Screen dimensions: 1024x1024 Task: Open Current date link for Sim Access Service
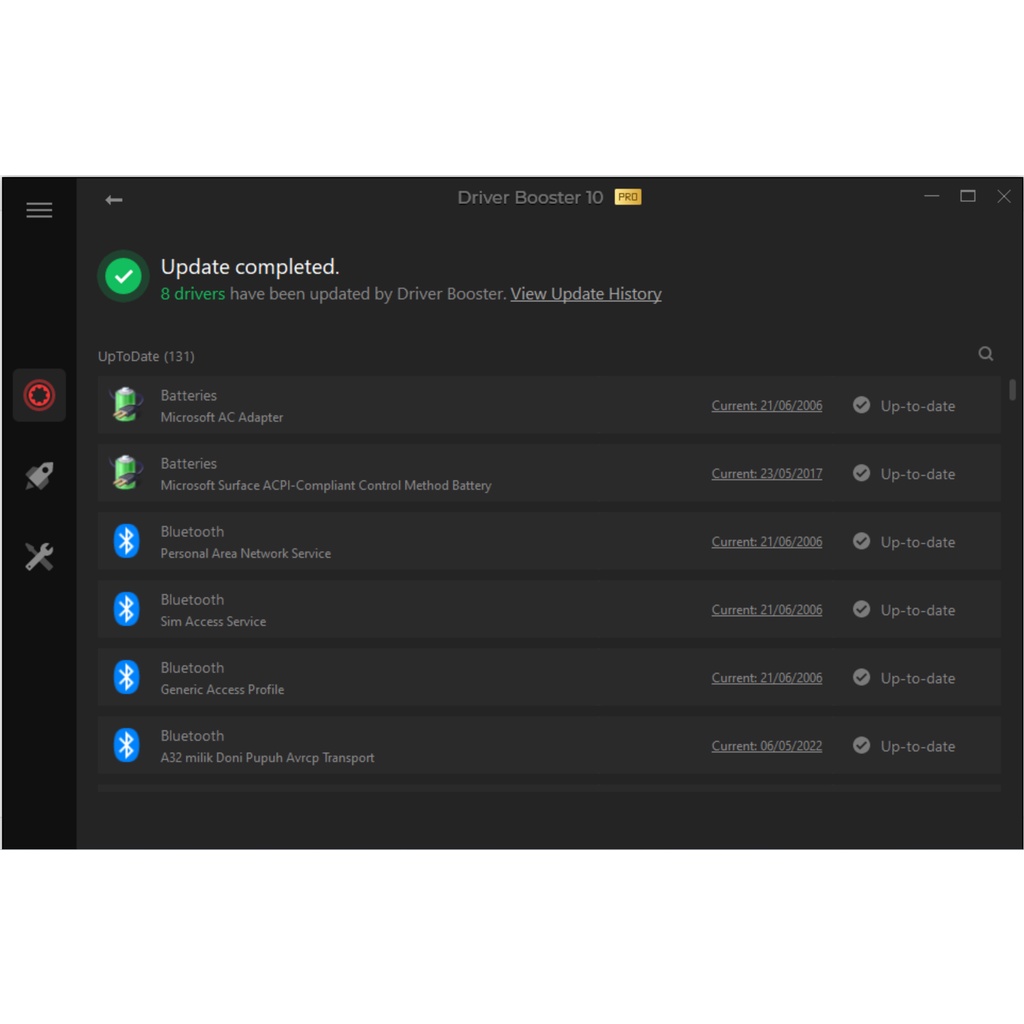click(767, 609)
